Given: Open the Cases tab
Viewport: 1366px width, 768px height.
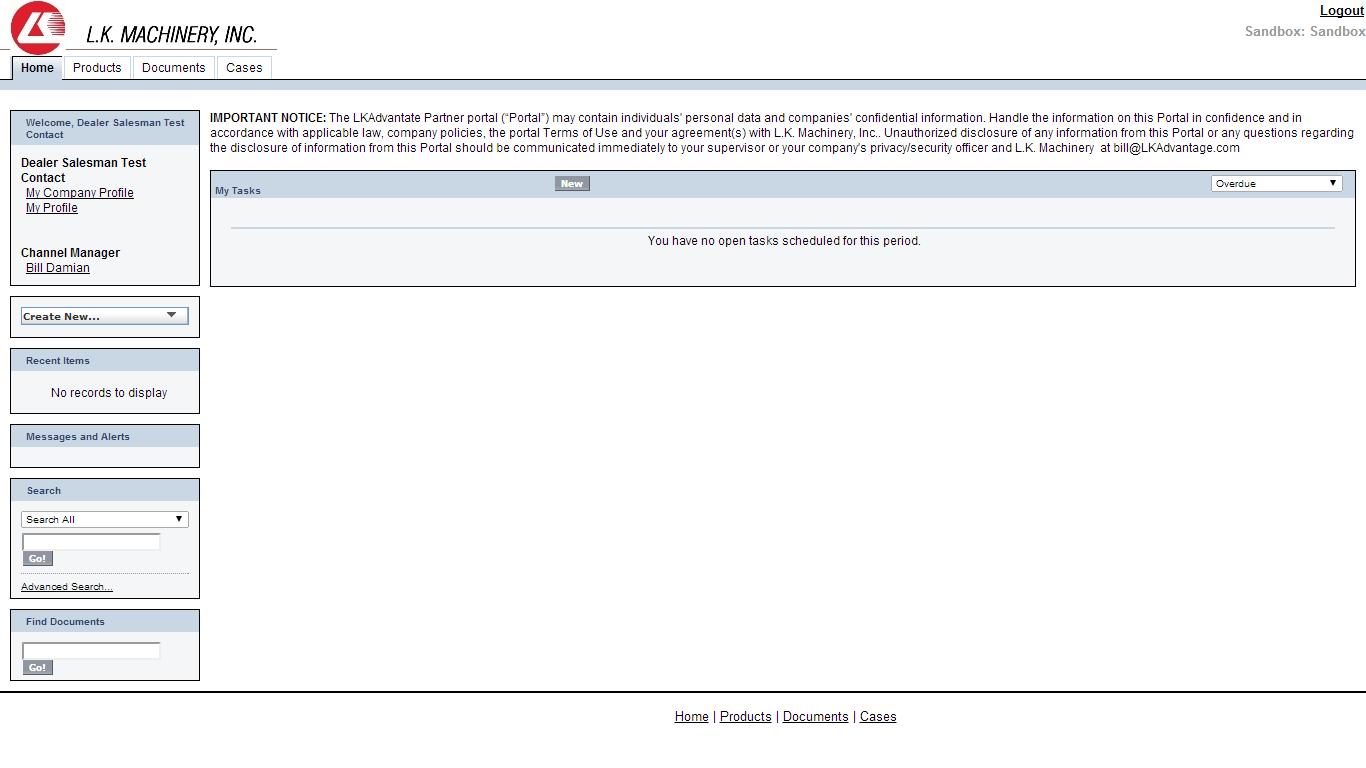Looking at the screenshot, I should point(244,68).
